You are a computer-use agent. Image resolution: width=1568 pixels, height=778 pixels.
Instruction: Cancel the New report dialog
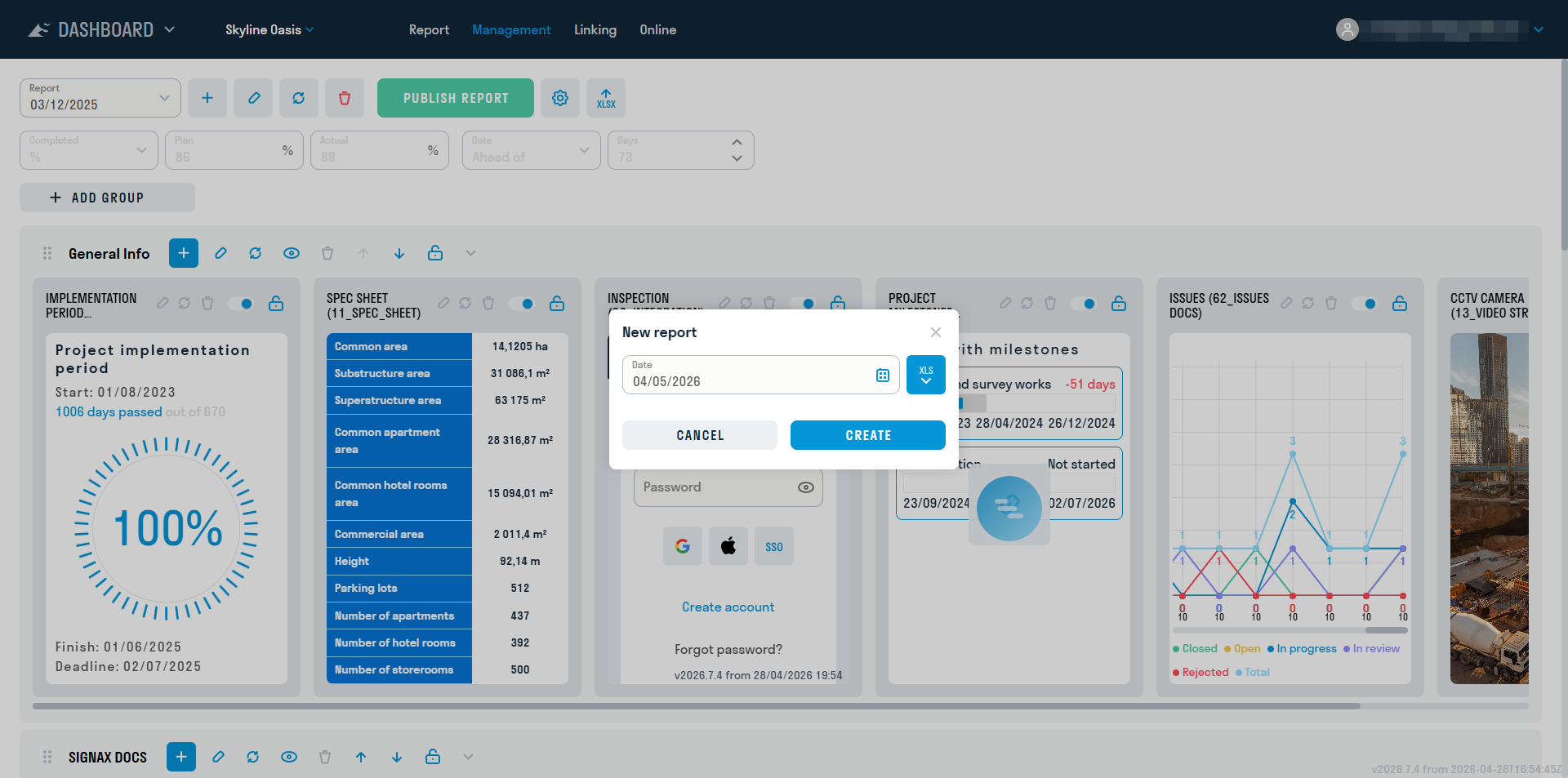[700, 435]
